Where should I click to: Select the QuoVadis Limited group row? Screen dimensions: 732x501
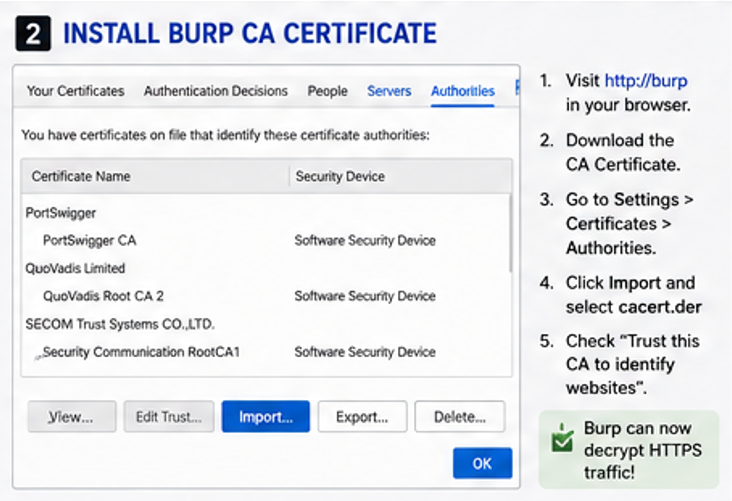tap(266, 268)
